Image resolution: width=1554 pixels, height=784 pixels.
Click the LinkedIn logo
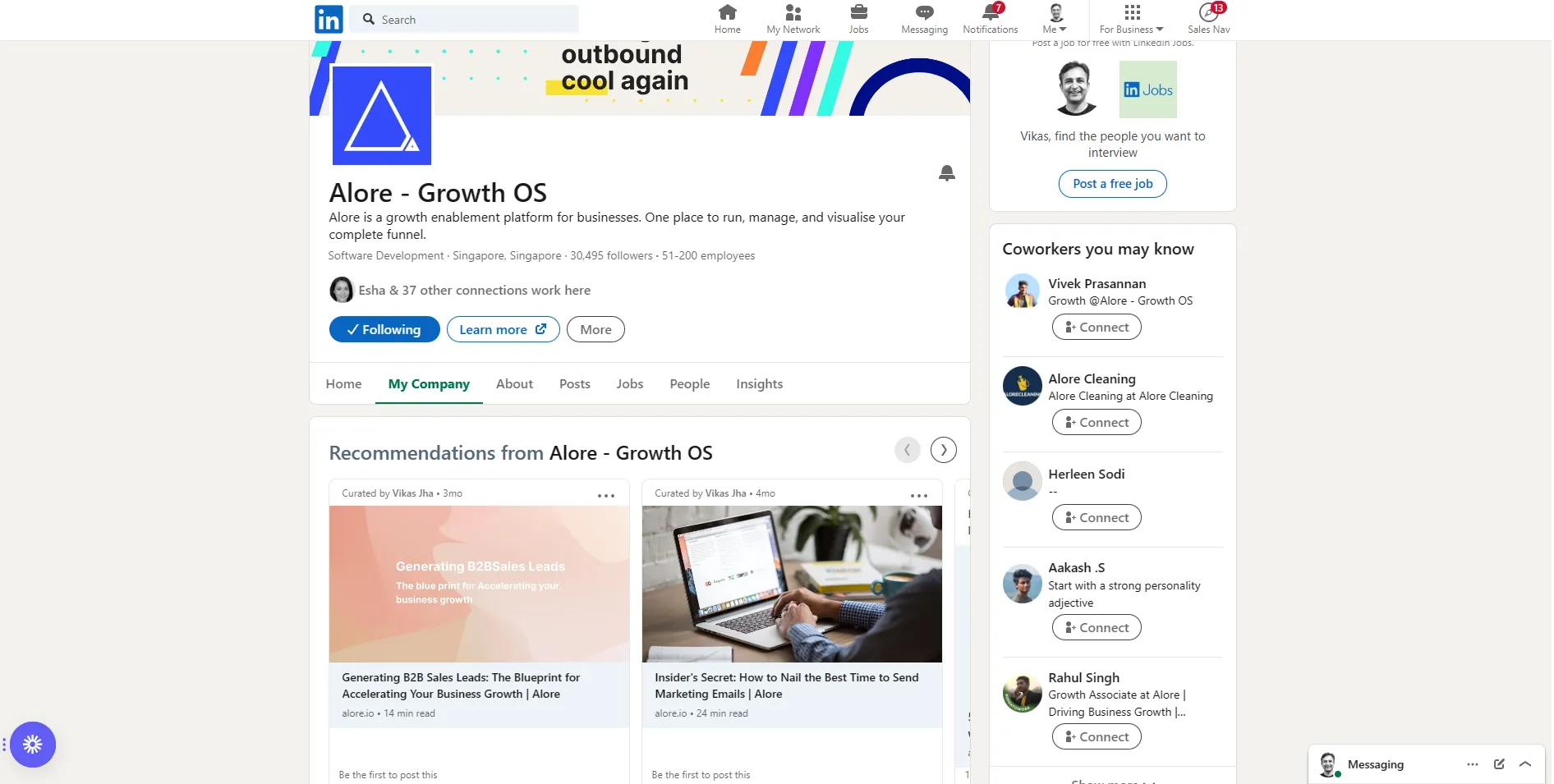329,19
